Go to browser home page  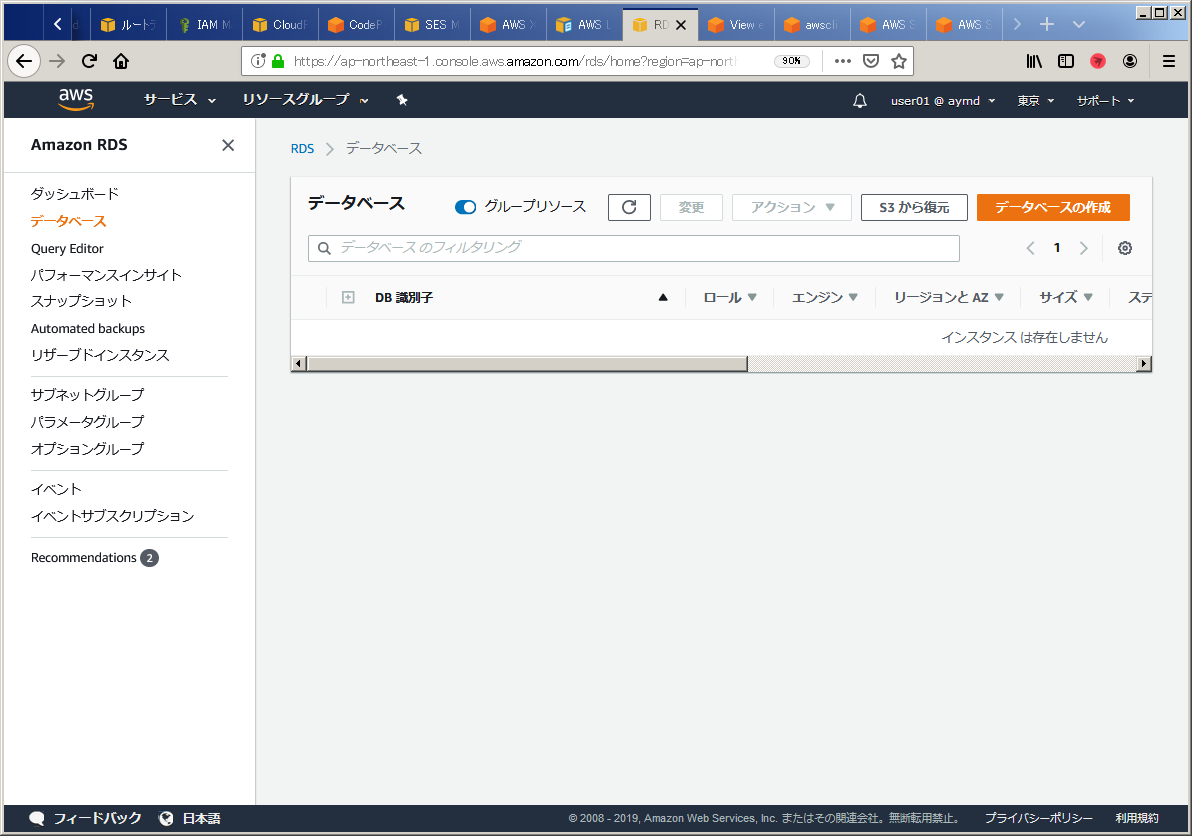coord(121,61)
